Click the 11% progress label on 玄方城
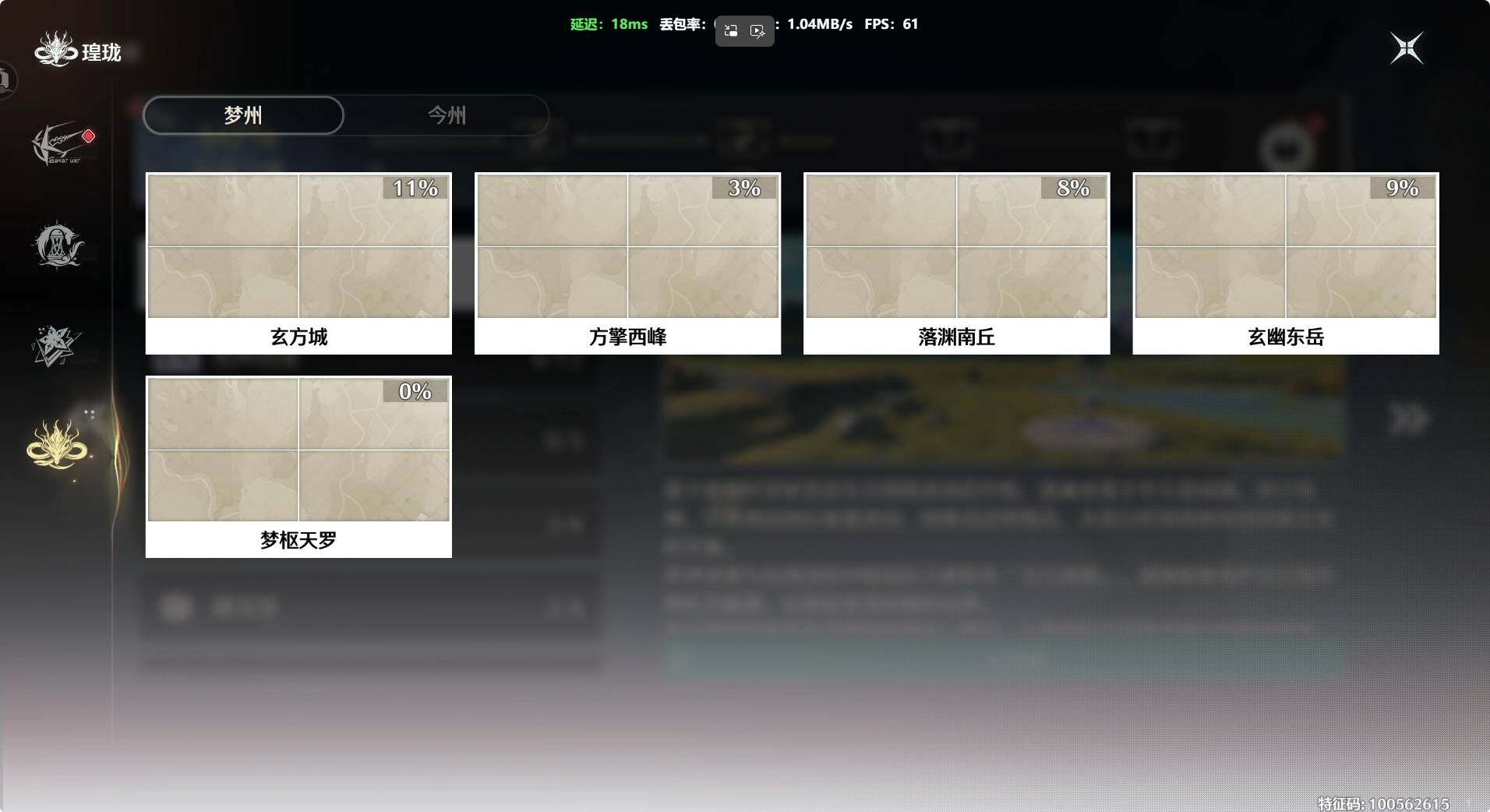 (415, 188)
